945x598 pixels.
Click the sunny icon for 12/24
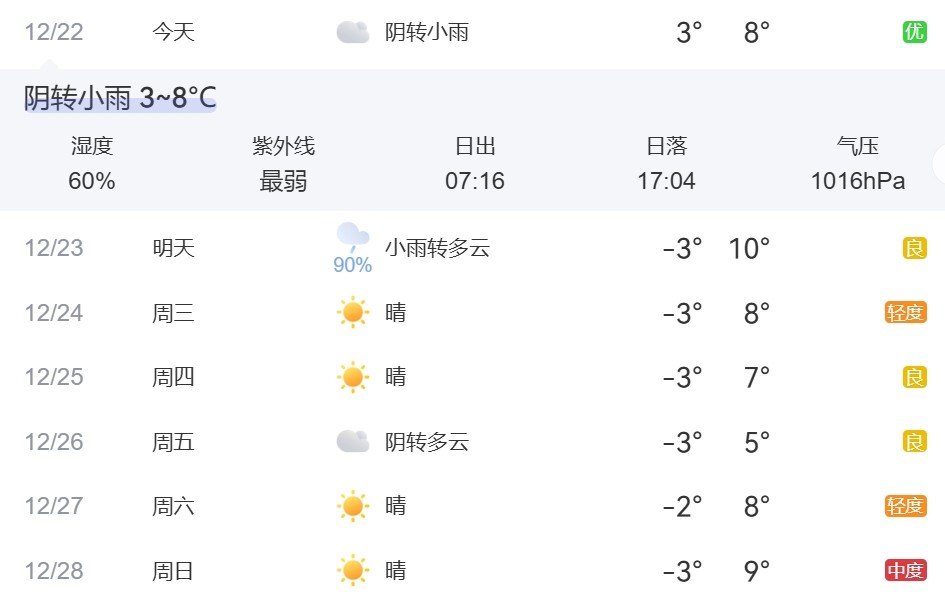pos(352,313)
